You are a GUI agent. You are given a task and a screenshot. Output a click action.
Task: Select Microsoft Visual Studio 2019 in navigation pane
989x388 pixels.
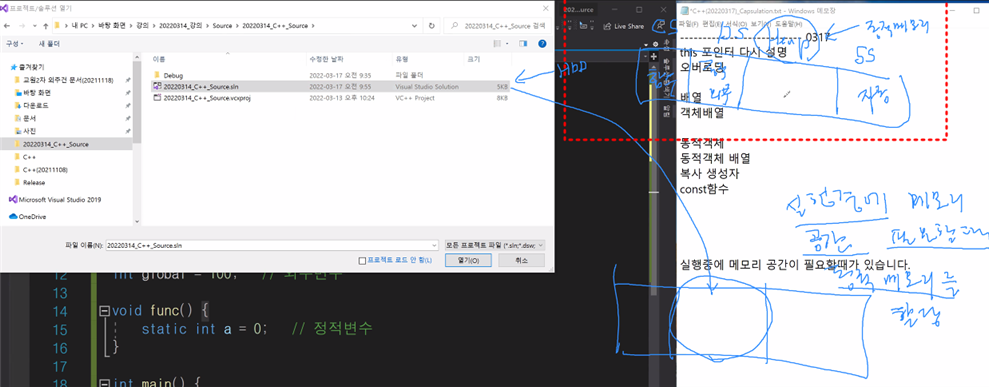click(x=55, y=199)
